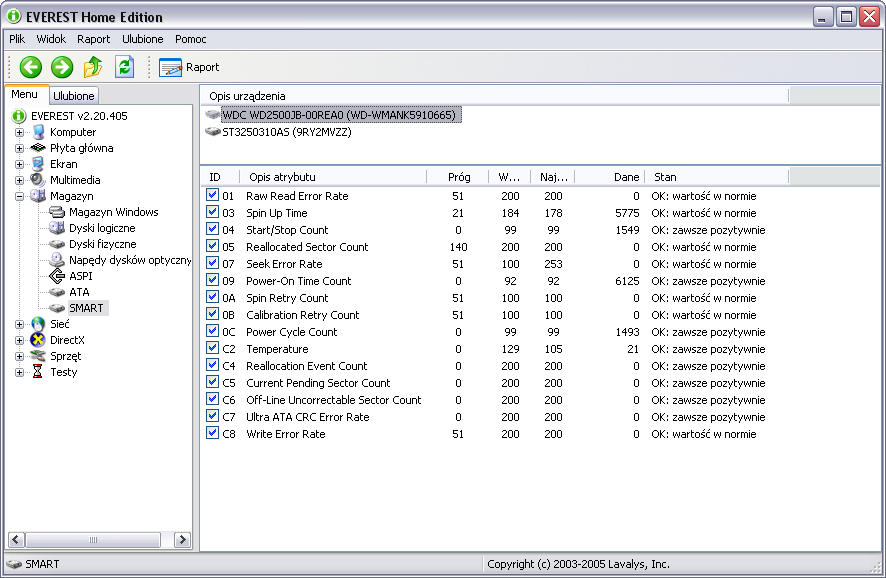Disable the Write Error Rate checkbox
886x578 pixels.
point(212,433)
